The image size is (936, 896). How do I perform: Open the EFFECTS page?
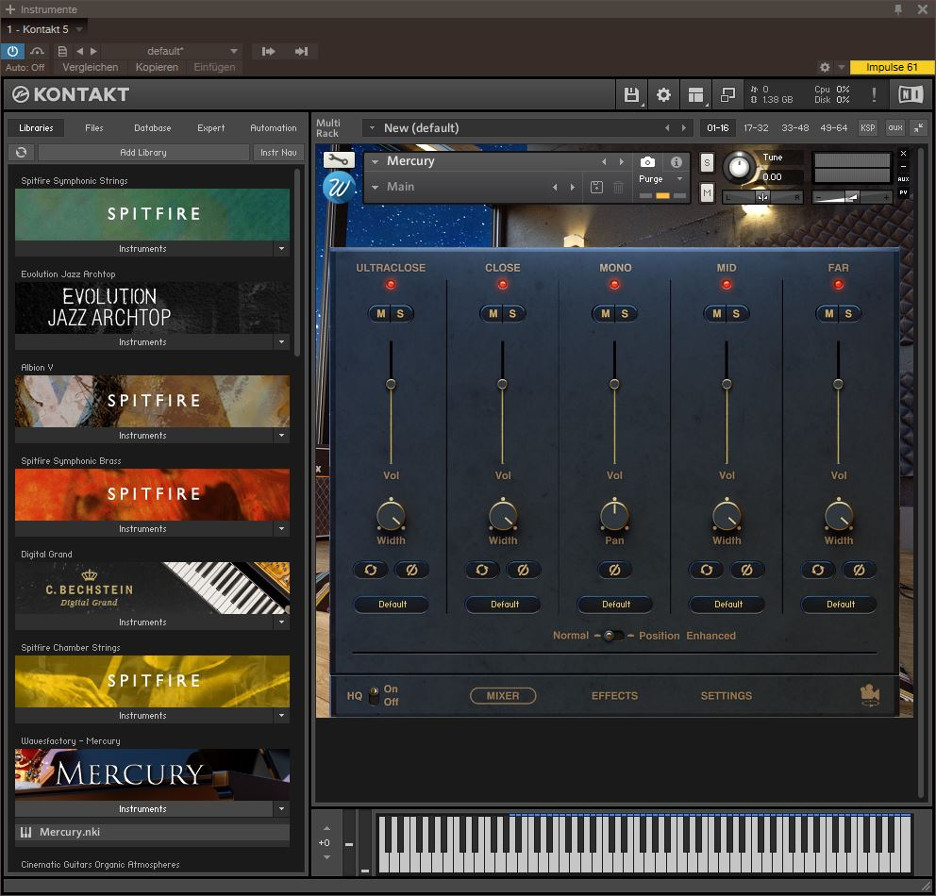point(614,695)
